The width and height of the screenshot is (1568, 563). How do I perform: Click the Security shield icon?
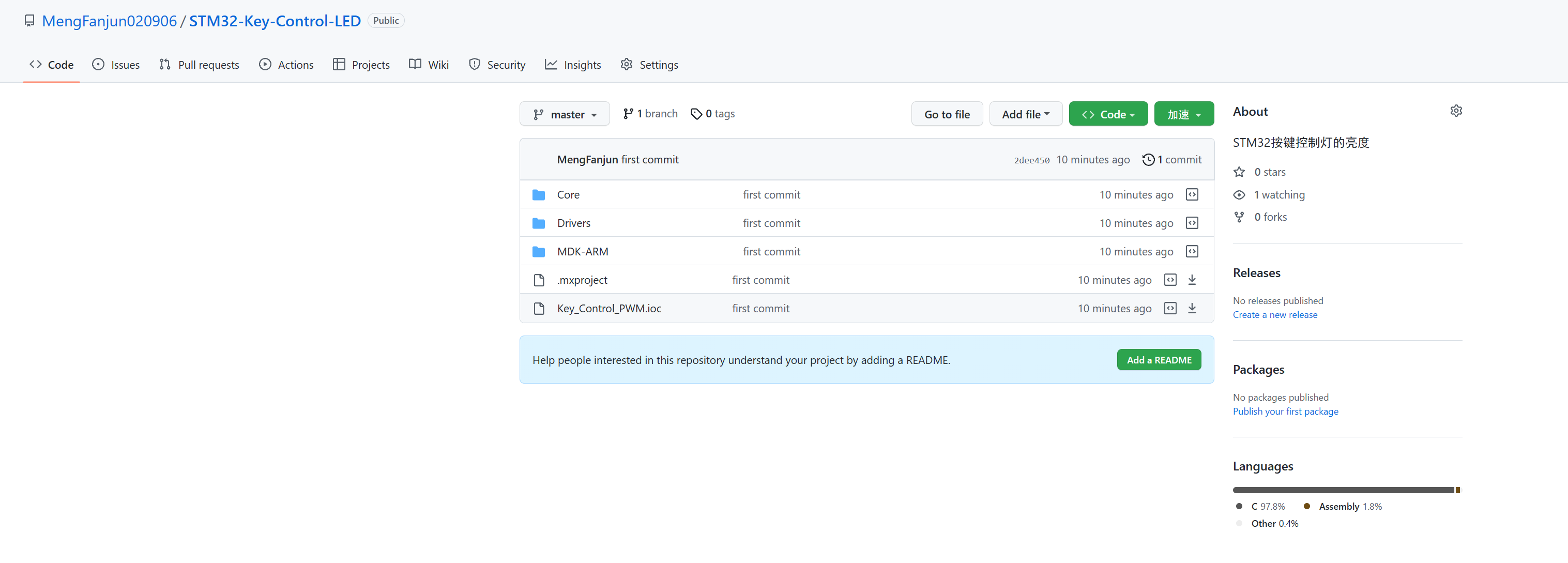click(x=473, y=64)
